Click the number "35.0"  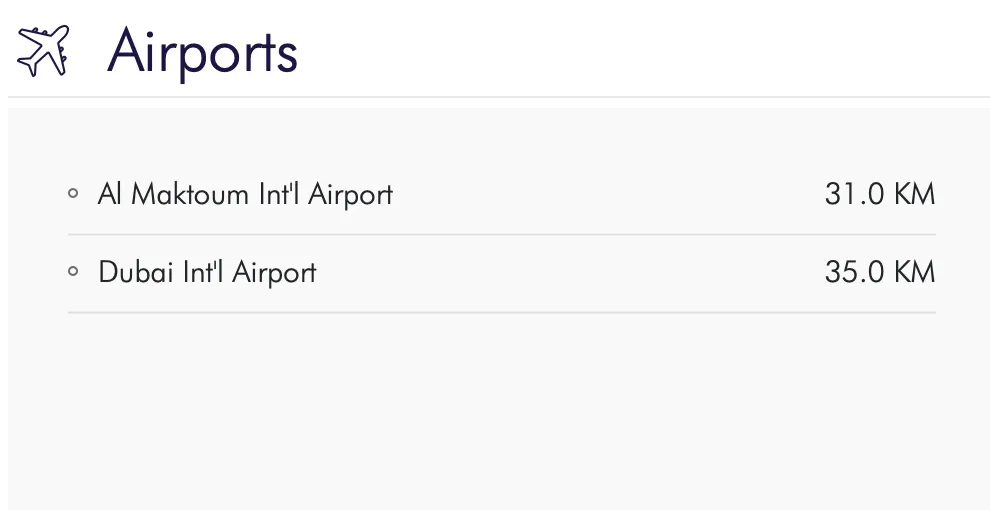pyautogui.click(x=854, y=272)
